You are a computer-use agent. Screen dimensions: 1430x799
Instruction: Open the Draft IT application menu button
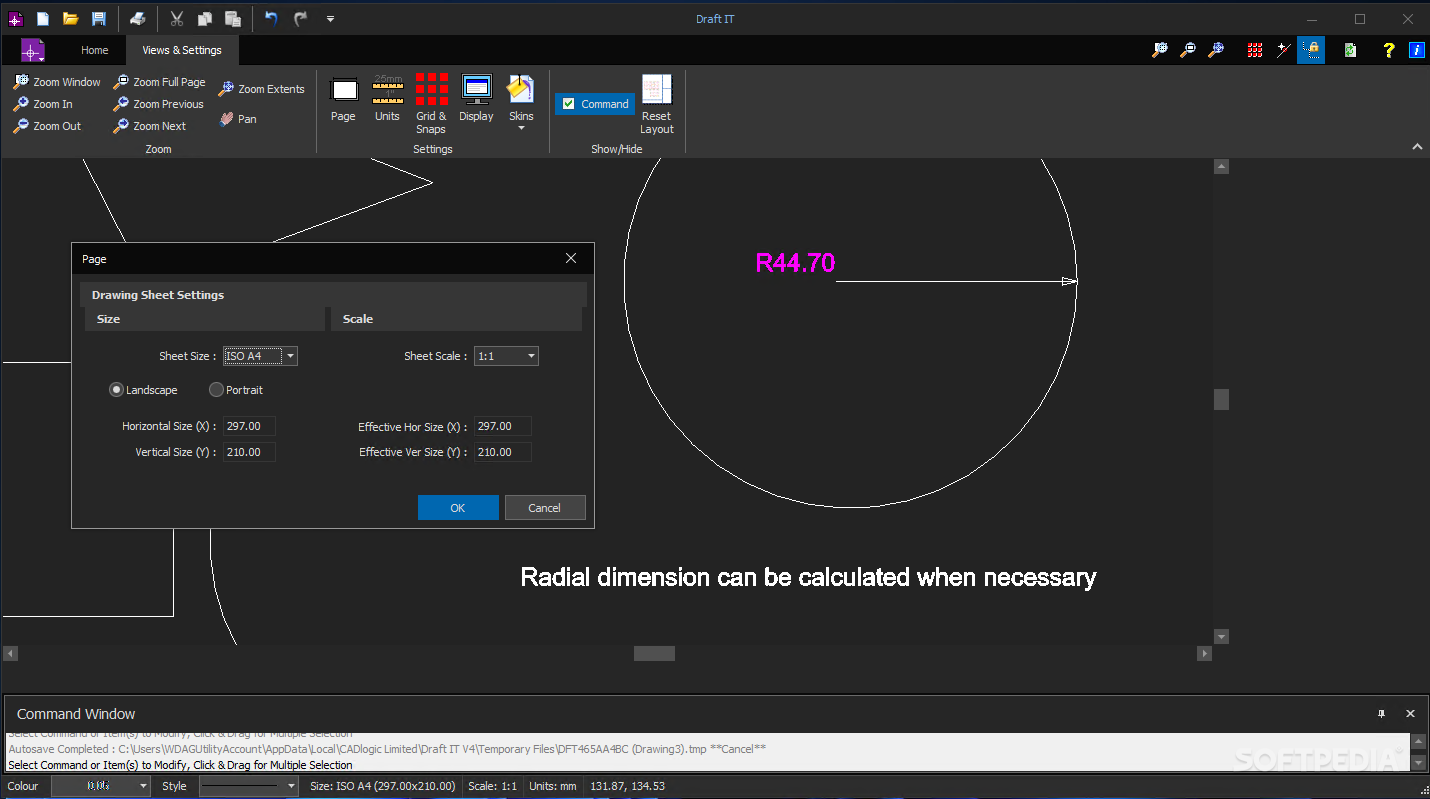(33, 50)
